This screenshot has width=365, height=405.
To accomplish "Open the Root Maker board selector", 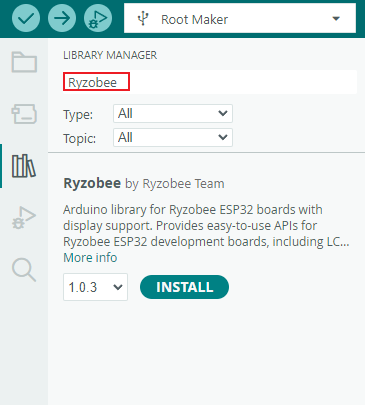I will point(240,18).
